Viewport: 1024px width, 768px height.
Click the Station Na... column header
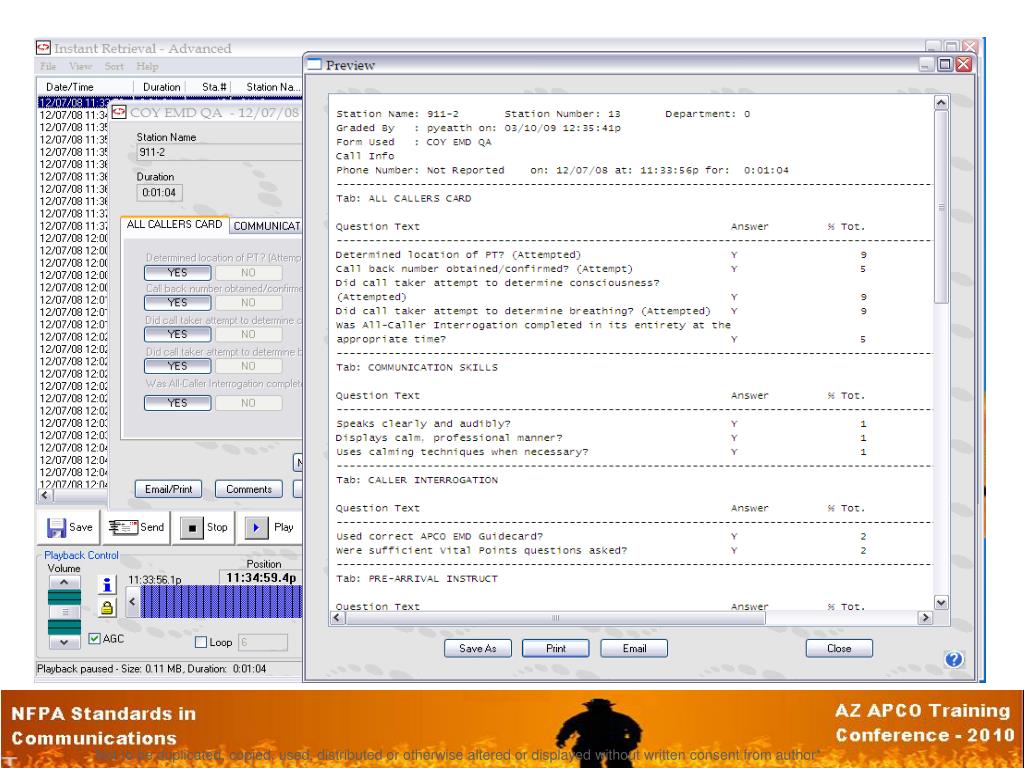click(x=268, y=87)
